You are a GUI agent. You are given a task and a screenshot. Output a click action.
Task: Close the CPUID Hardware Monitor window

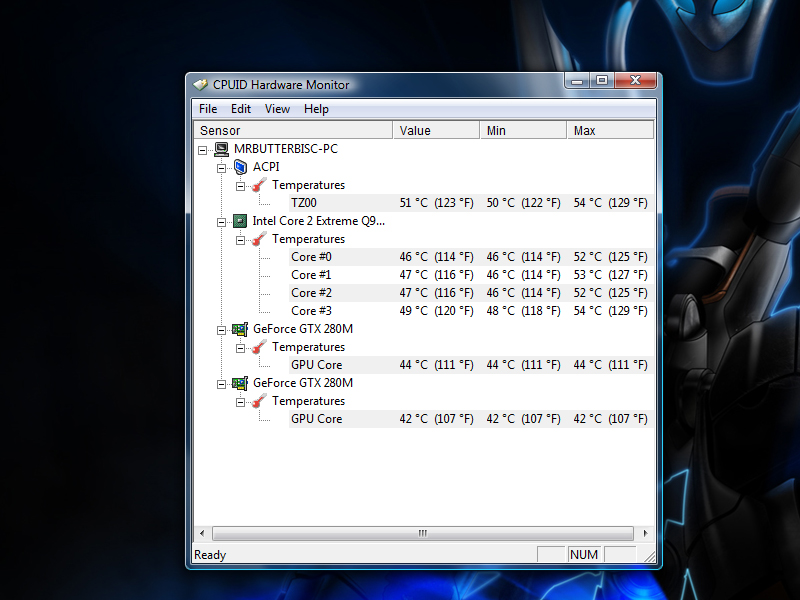click(635, 81)
